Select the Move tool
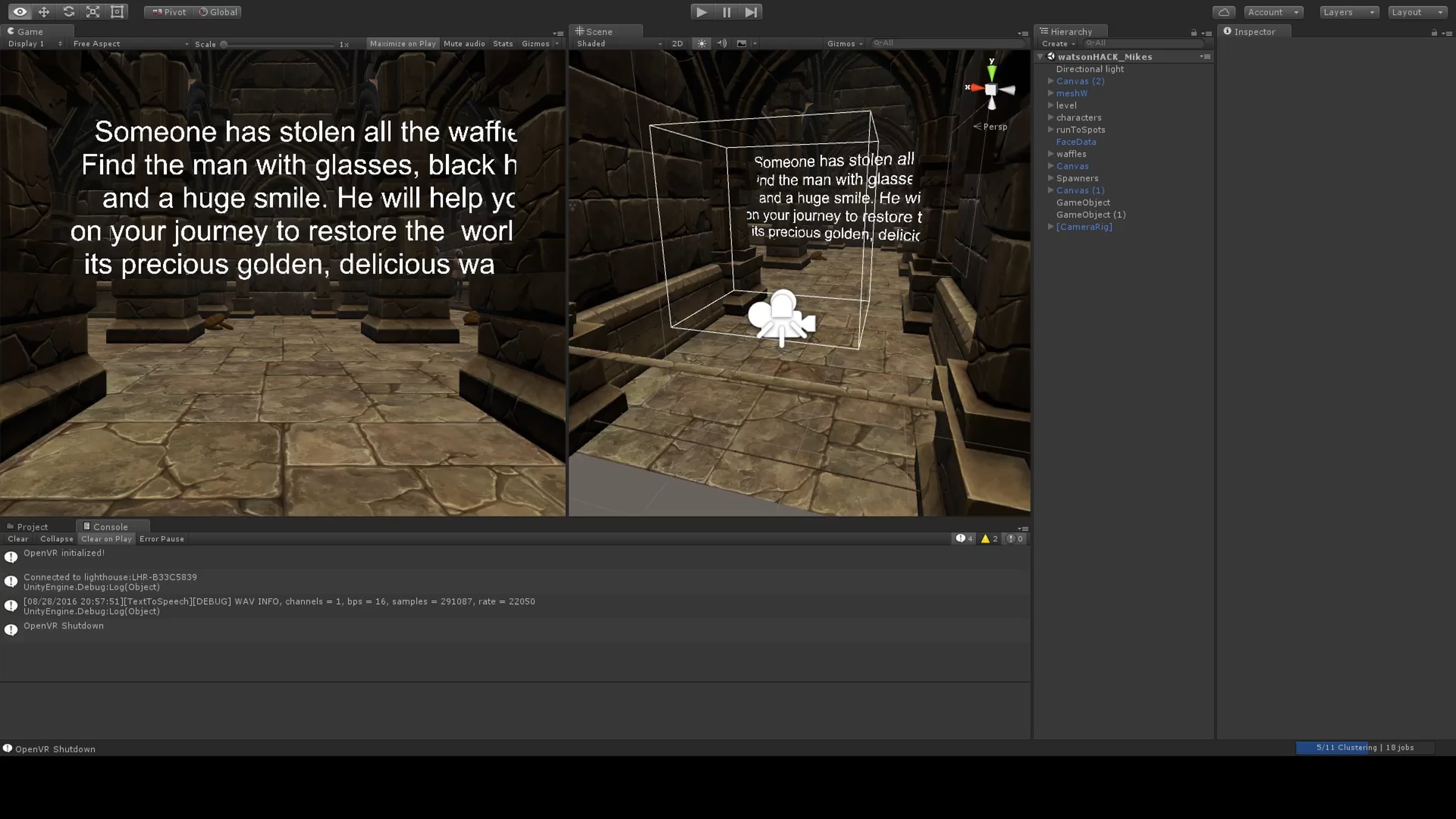The image size is (1456, 819). click(x=44, y=12)
